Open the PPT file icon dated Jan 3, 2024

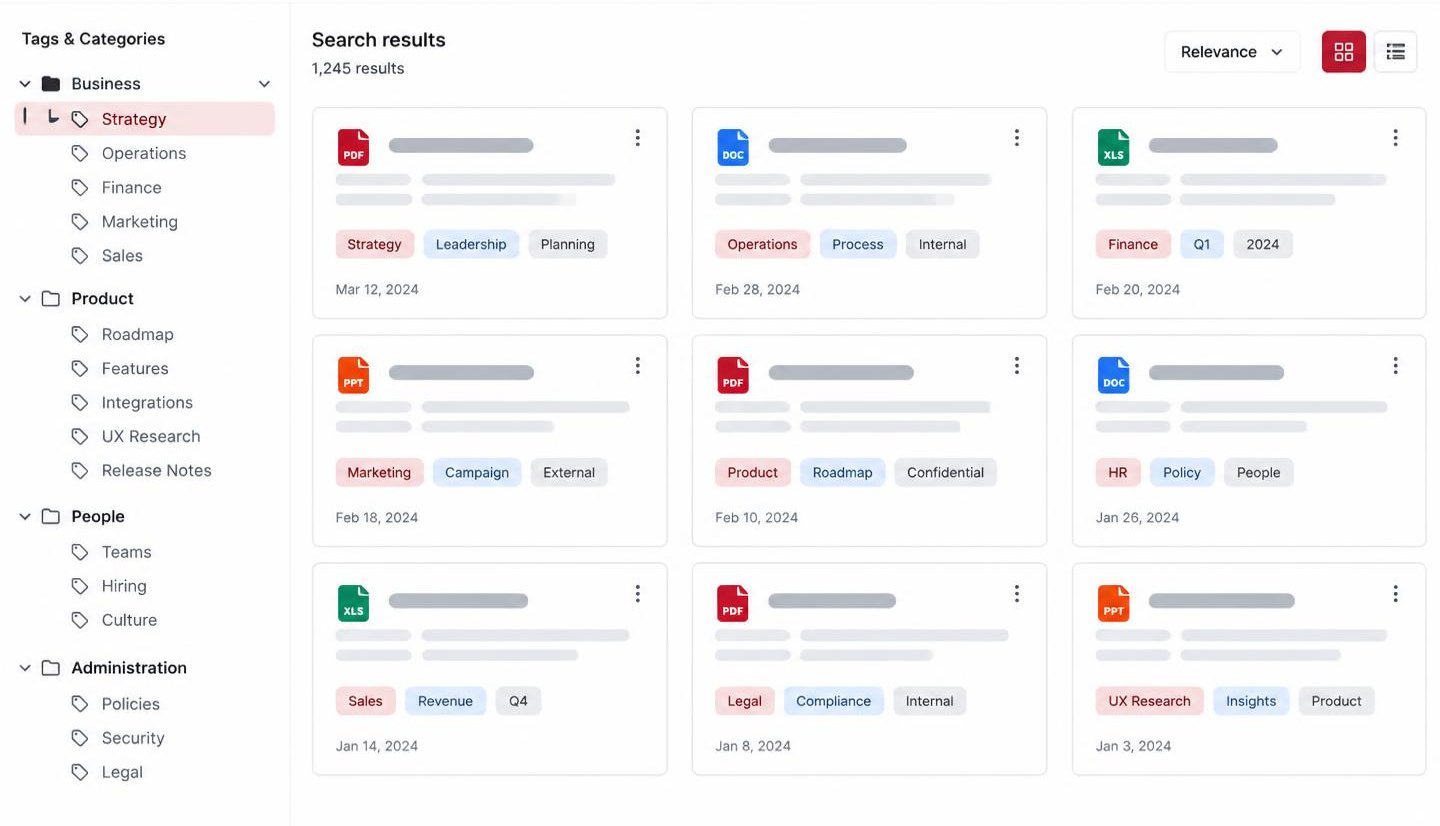[1113, 603]
